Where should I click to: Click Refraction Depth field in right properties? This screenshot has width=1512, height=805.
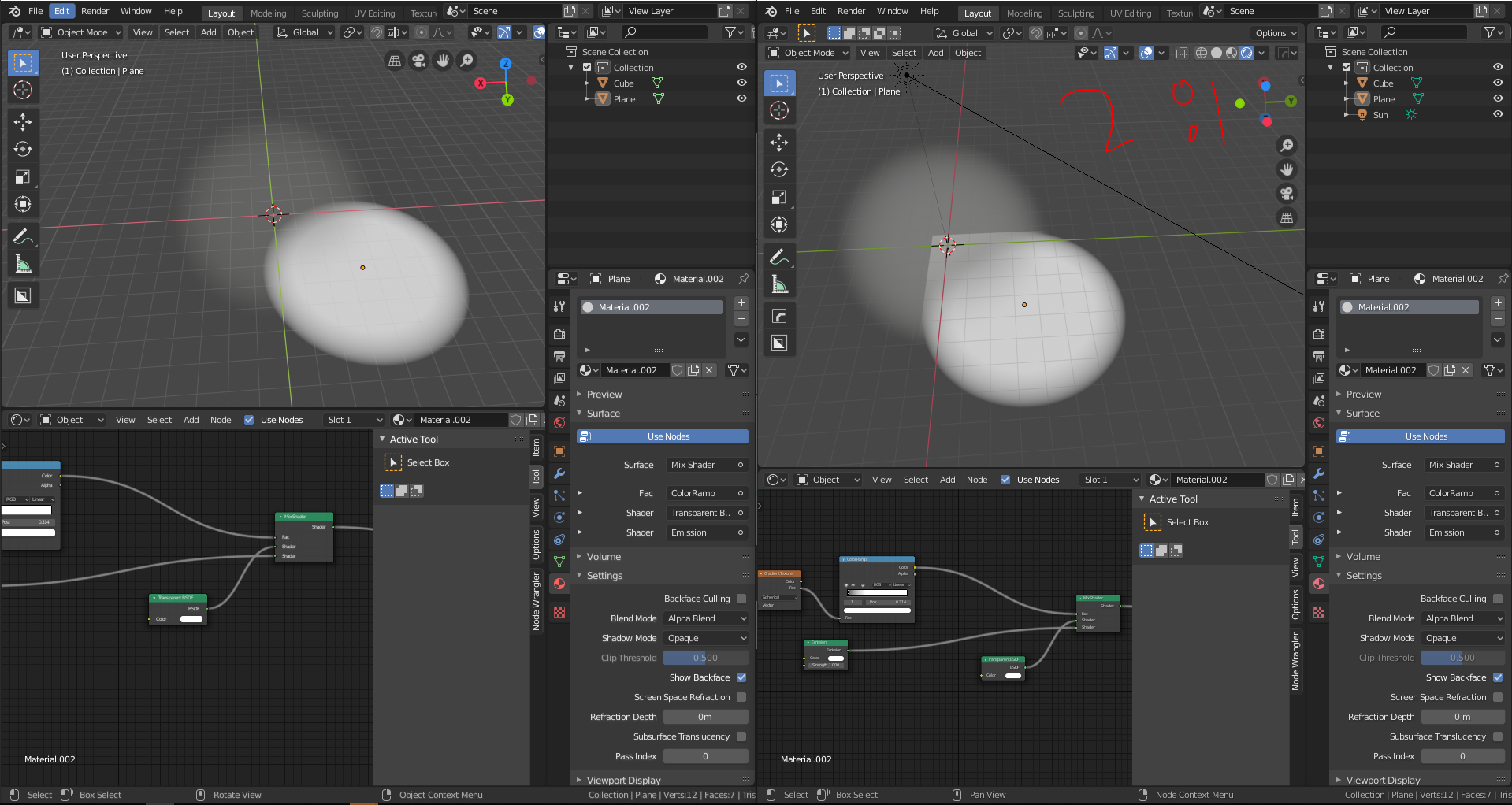(1463, 717)
